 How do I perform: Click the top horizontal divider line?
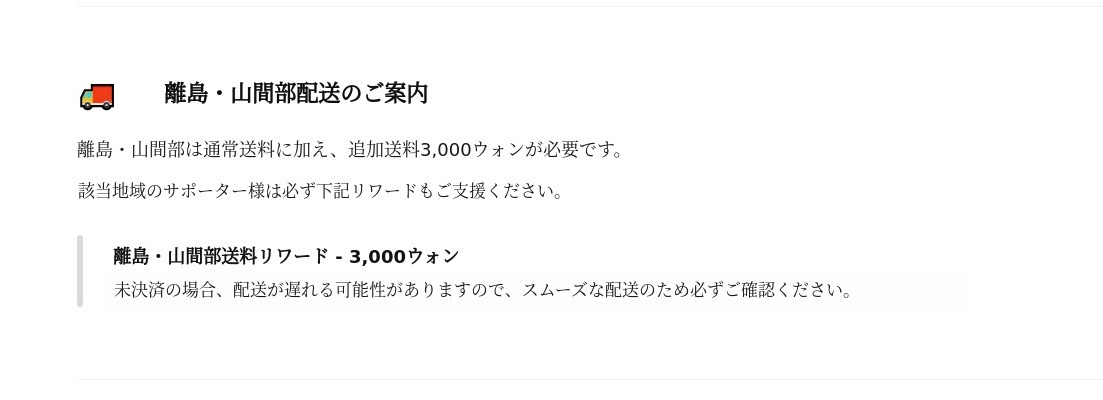pos(589,6)
